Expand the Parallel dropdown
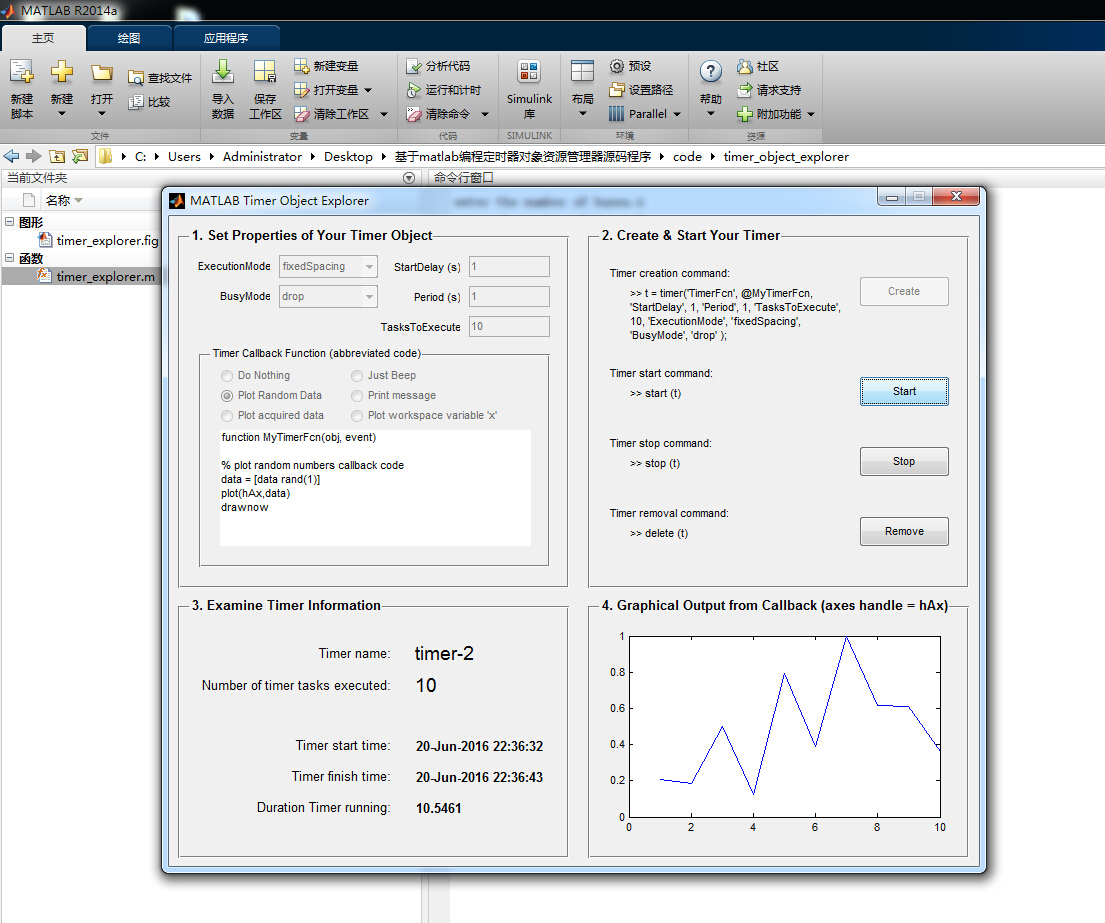 pyautogui.click(x=677, y=114)
